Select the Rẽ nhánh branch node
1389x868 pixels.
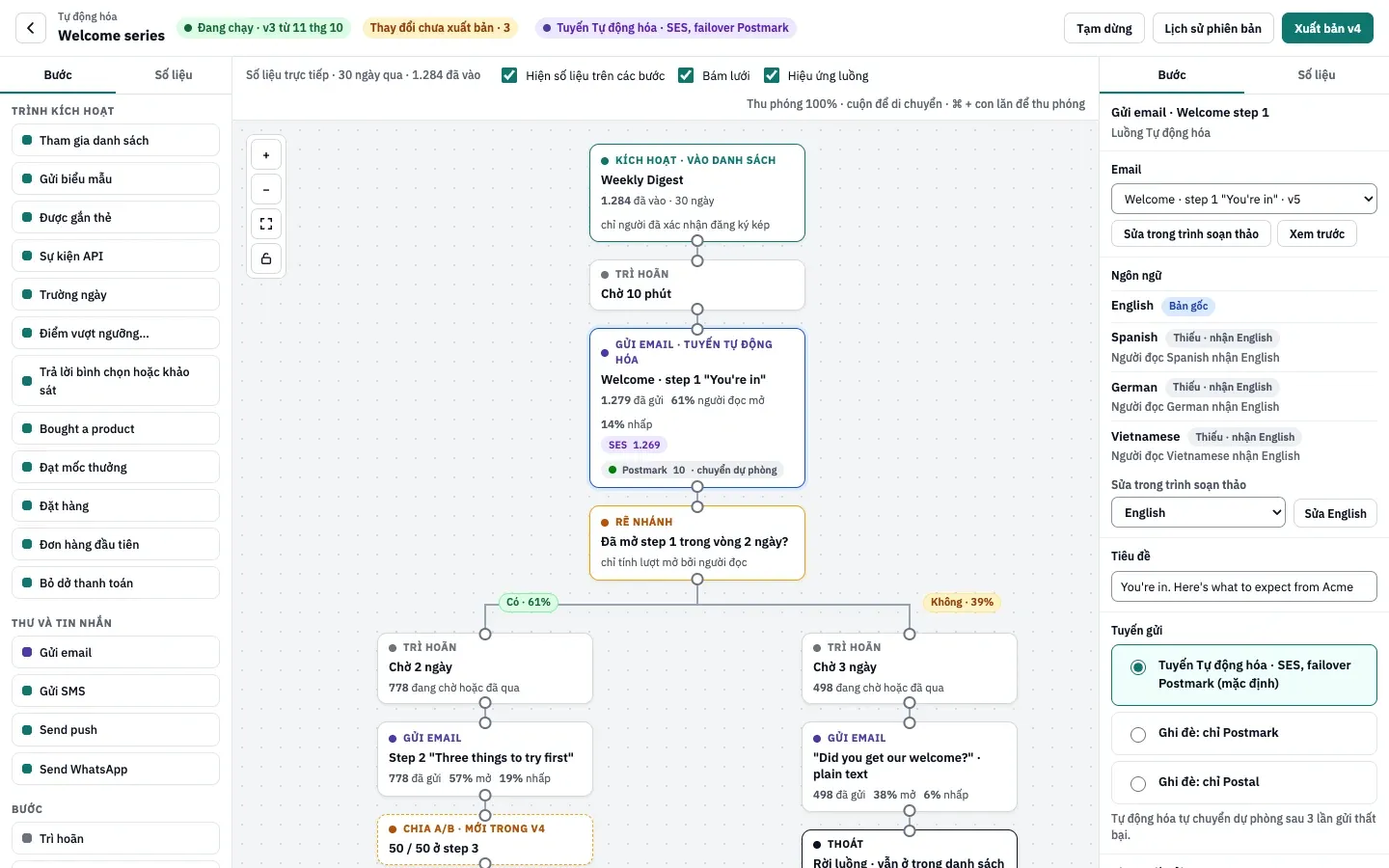pos(697,543)
